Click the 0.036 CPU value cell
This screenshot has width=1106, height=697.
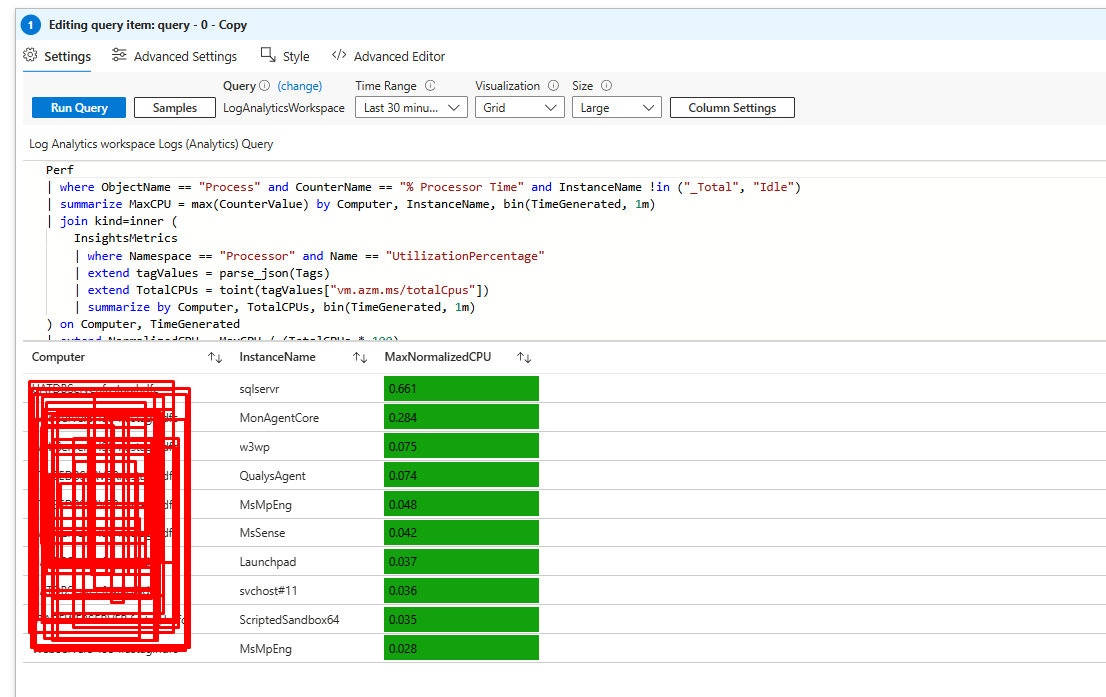pyautogui.click(x=461, y=590)
